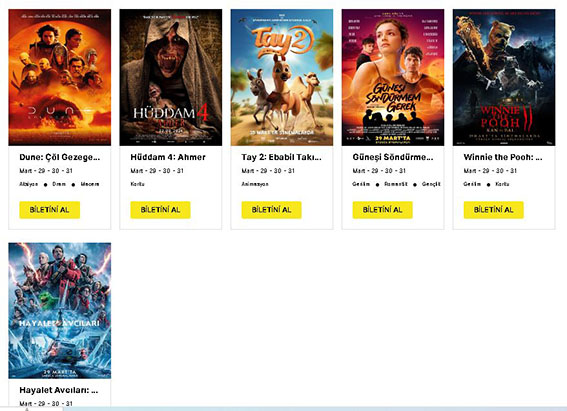Viewport: 567px width, 411px height.
Task: Select the Korku genre tag under Hüddam 4
Action: pos(137,184)
